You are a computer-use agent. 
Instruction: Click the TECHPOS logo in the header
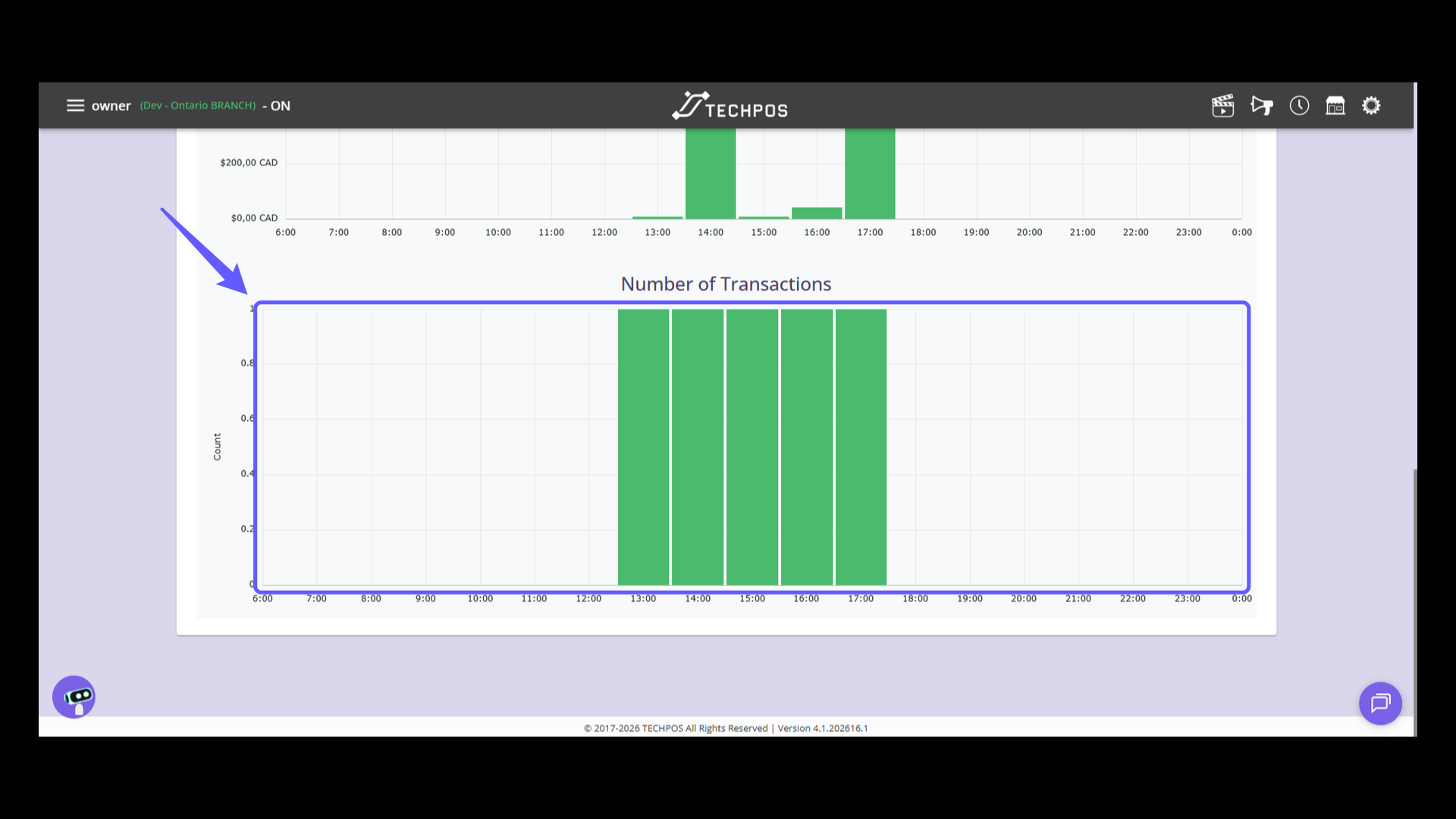coord(729,105)
